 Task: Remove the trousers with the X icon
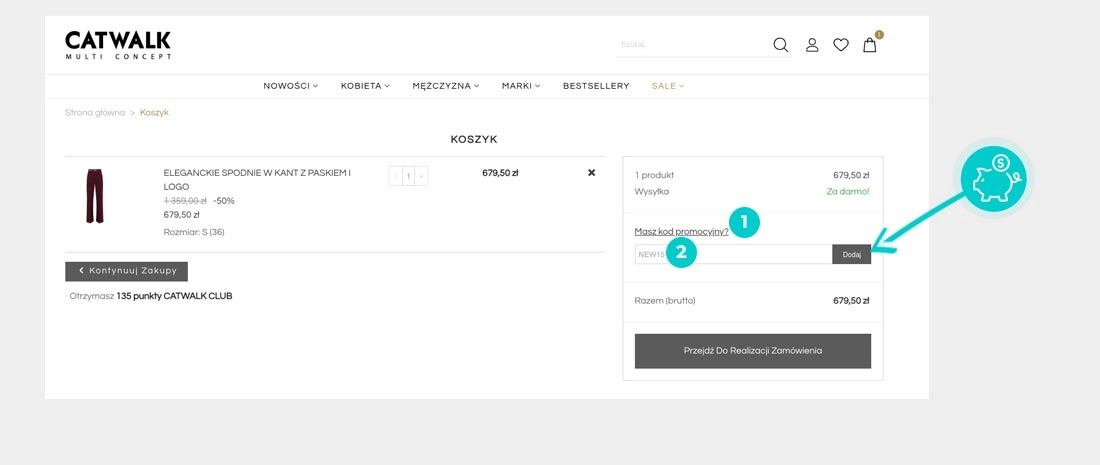pyautogui.click(x=591, y=173)
